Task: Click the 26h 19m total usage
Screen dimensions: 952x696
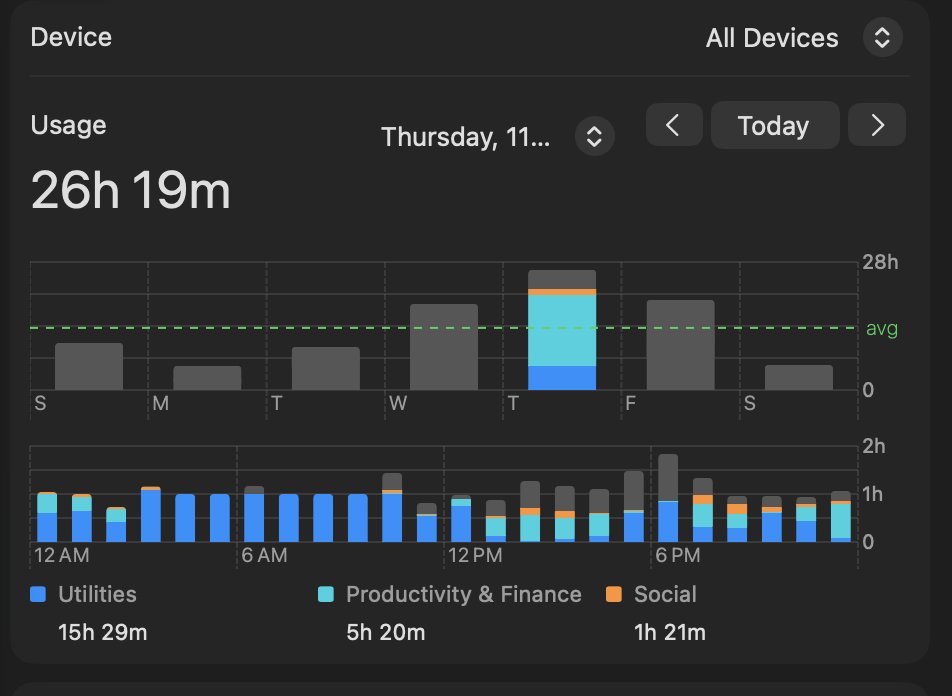Action: pos(131,190)
